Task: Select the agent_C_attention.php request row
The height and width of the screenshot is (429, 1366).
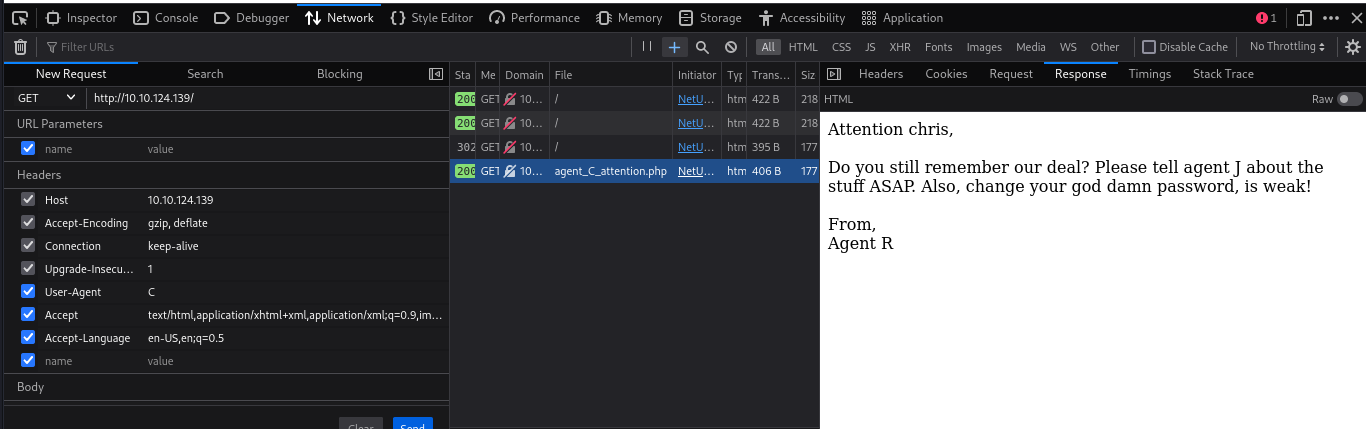Action: tap(610, 171)
